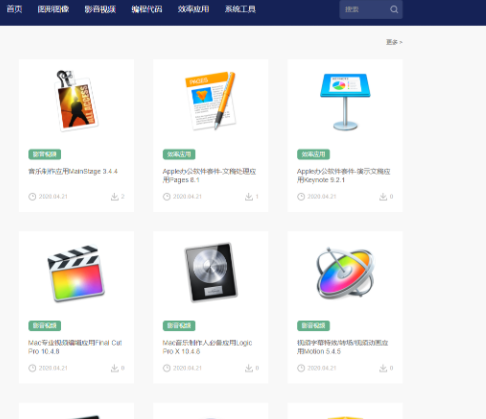Screen dimensions: 486x419
Task: Open the Logic Pro X 10.4.8 title link
Action: (207, 347)
